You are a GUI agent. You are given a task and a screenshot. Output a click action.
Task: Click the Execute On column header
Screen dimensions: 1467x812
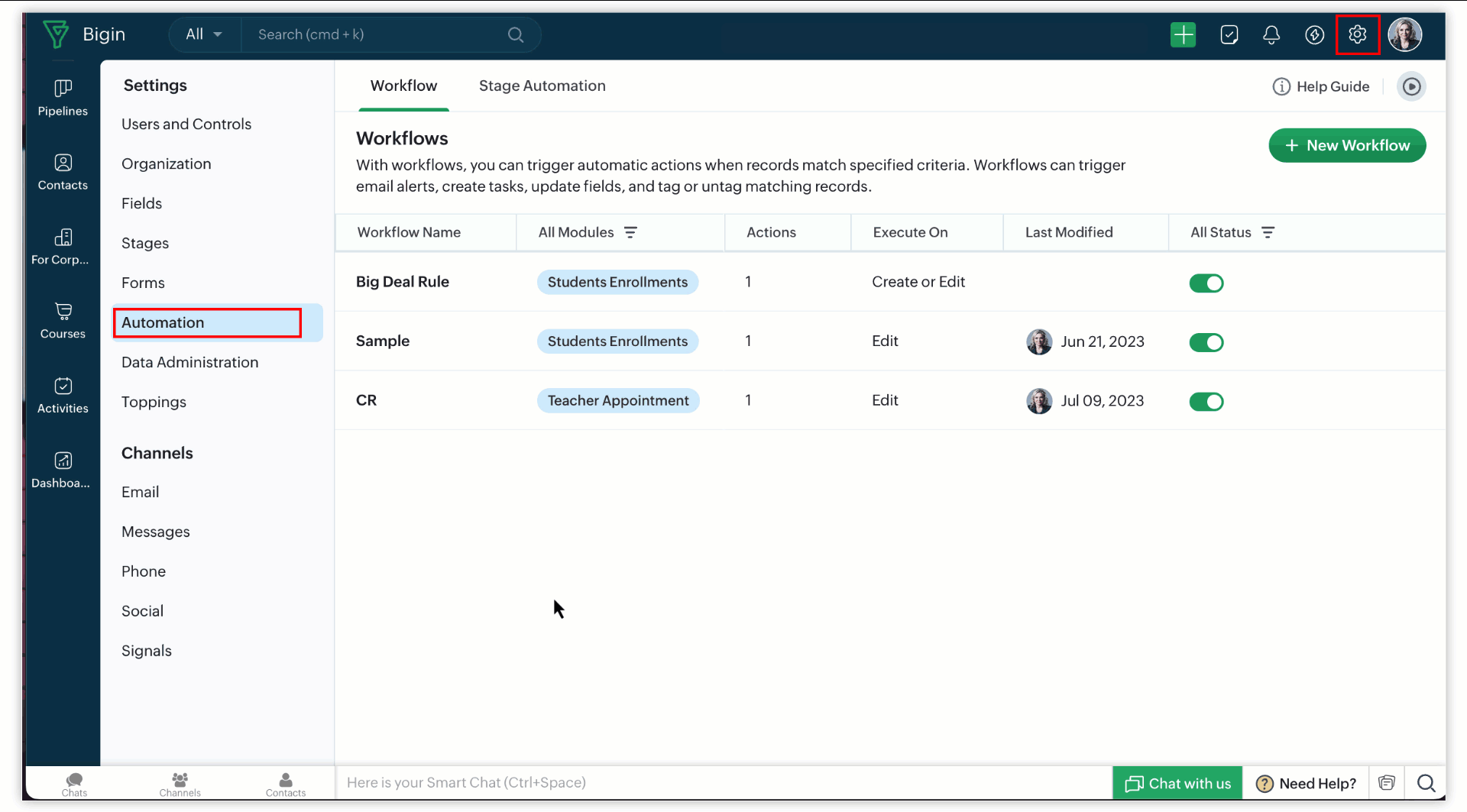pyautogui.click(x=910, y=232)
